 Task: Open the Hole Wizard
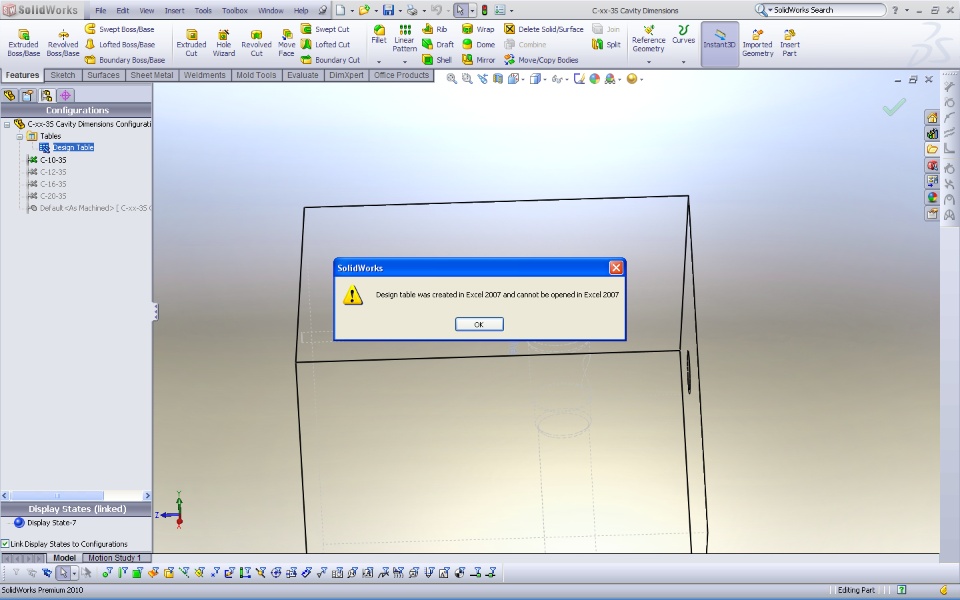pyautogui.click(x=223, y=42)
